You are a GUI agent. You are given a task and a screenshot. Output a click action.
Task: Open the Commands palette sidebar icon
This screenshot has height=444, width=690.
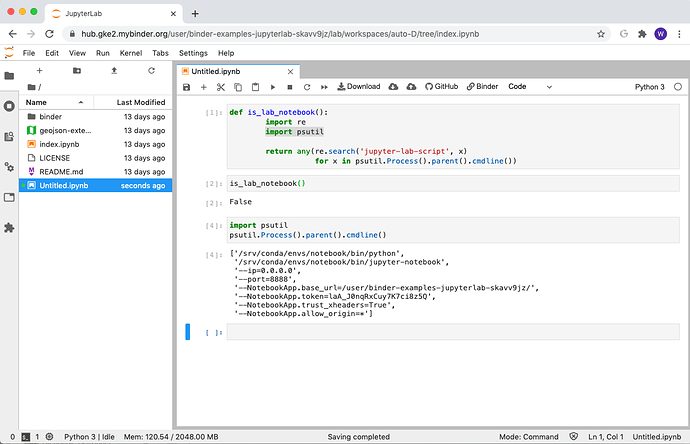(9, 136)
